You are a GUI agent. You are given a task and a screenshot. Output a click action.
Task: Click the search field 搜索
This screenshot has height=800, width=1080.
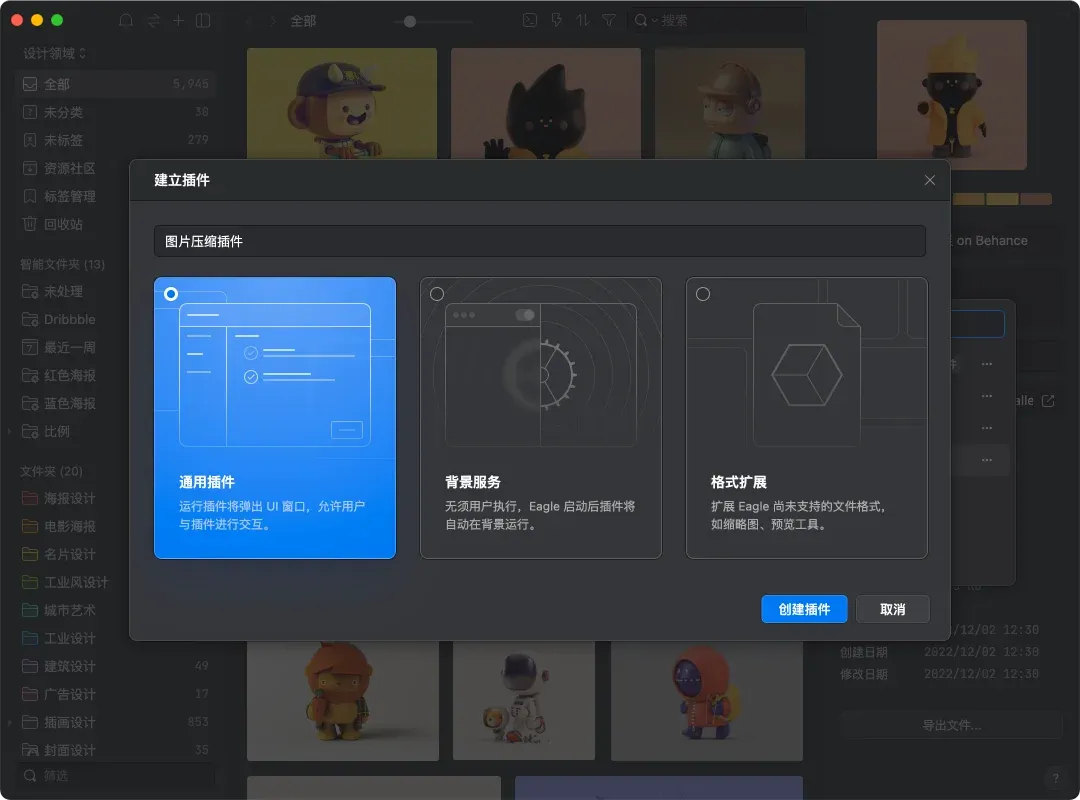717,21
